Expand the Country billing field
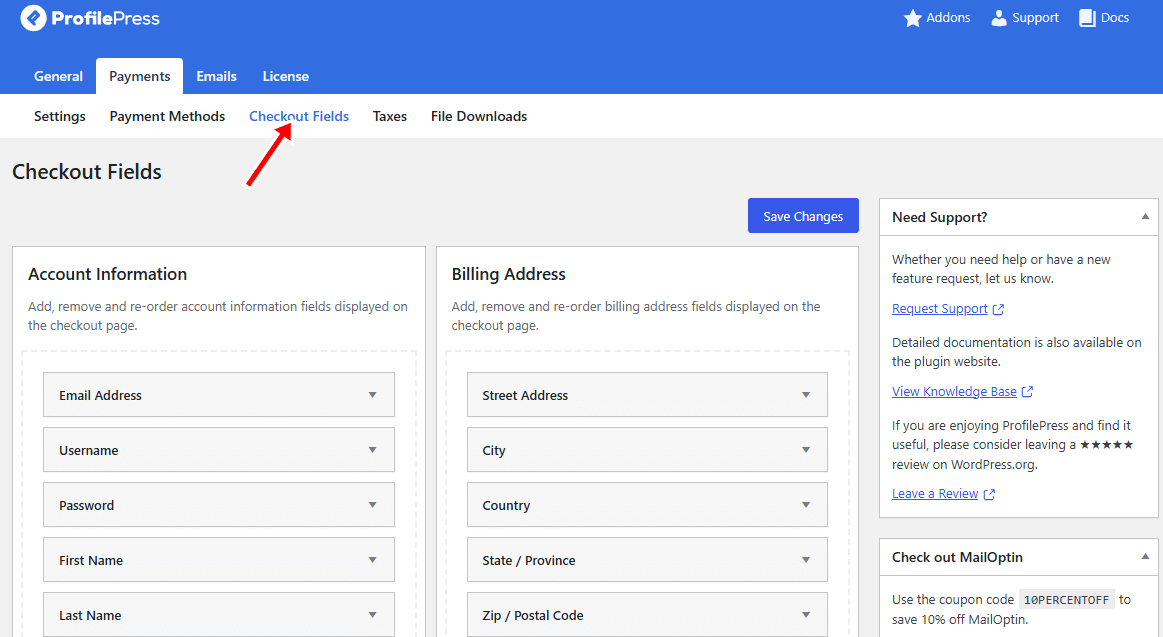The width and height of the screenshot is (1163, 637). click(805, 505)
